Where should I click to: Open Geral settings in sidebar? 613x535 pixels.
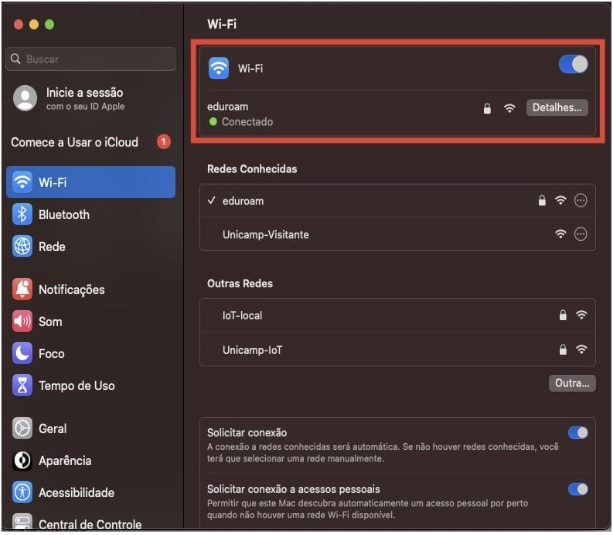click(x=91, y=429)
